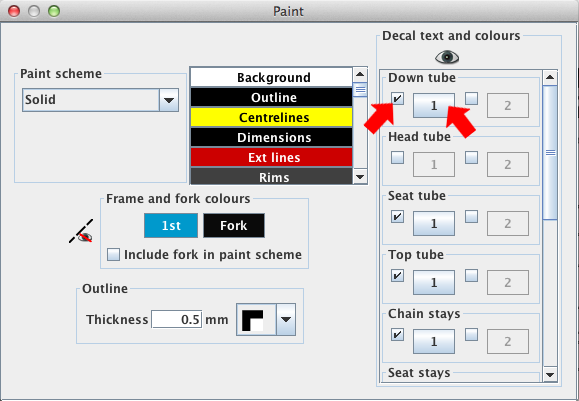Uncheck Down tube first decal checkbox
579x401 pixels.
(397, 99)
